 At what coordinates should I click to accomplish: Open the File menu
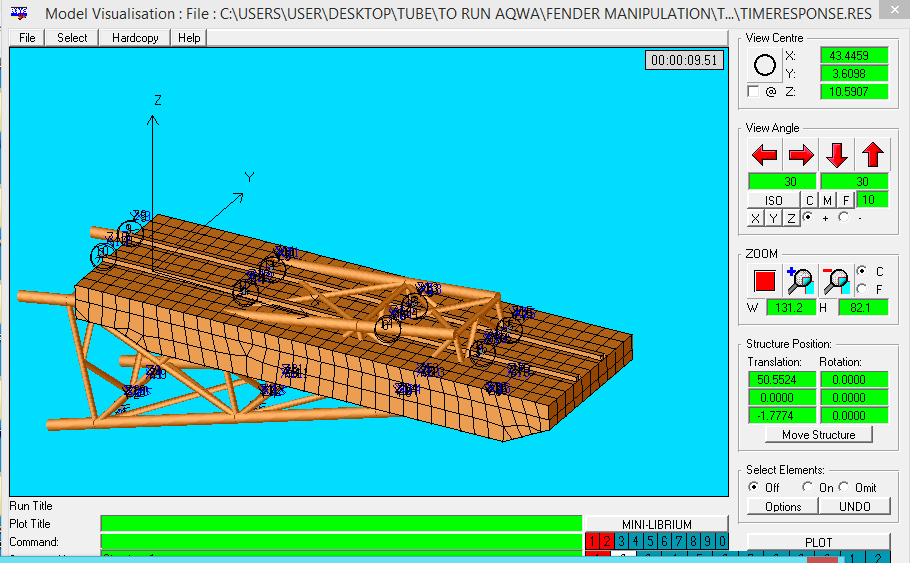point(27,37)
